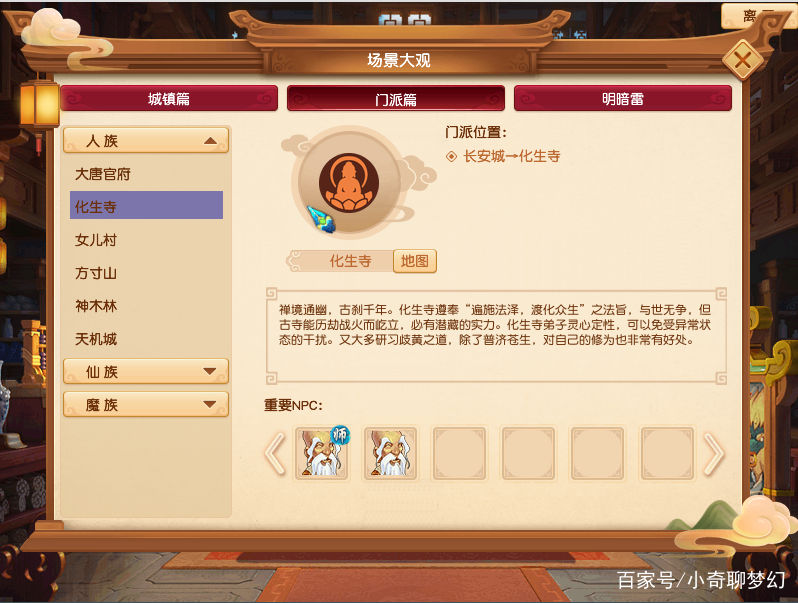The width and height of the screenshot is (798, 603).
Task: Select the first NPC portrait with 师 badge
Action: point(322,453)
